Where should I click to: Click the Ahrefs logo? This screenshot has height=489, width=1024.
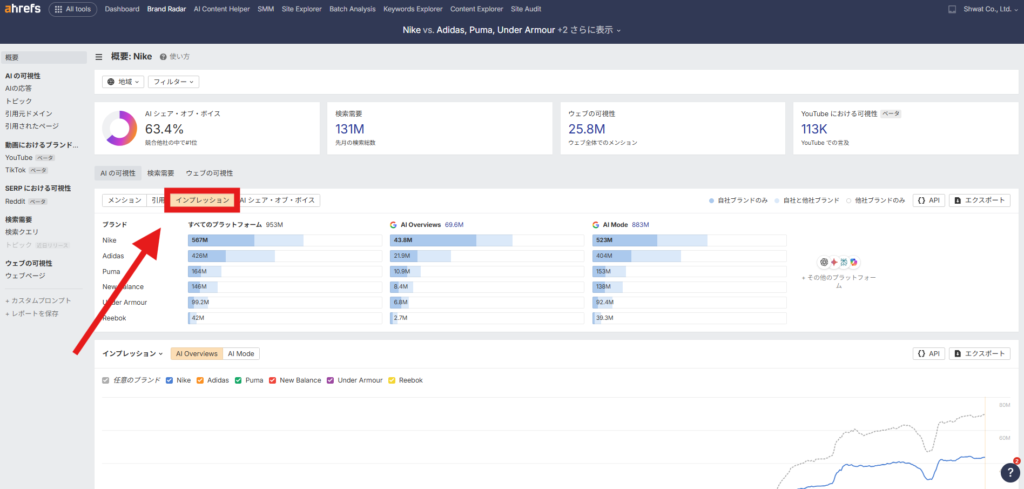[x=22, y=9]
